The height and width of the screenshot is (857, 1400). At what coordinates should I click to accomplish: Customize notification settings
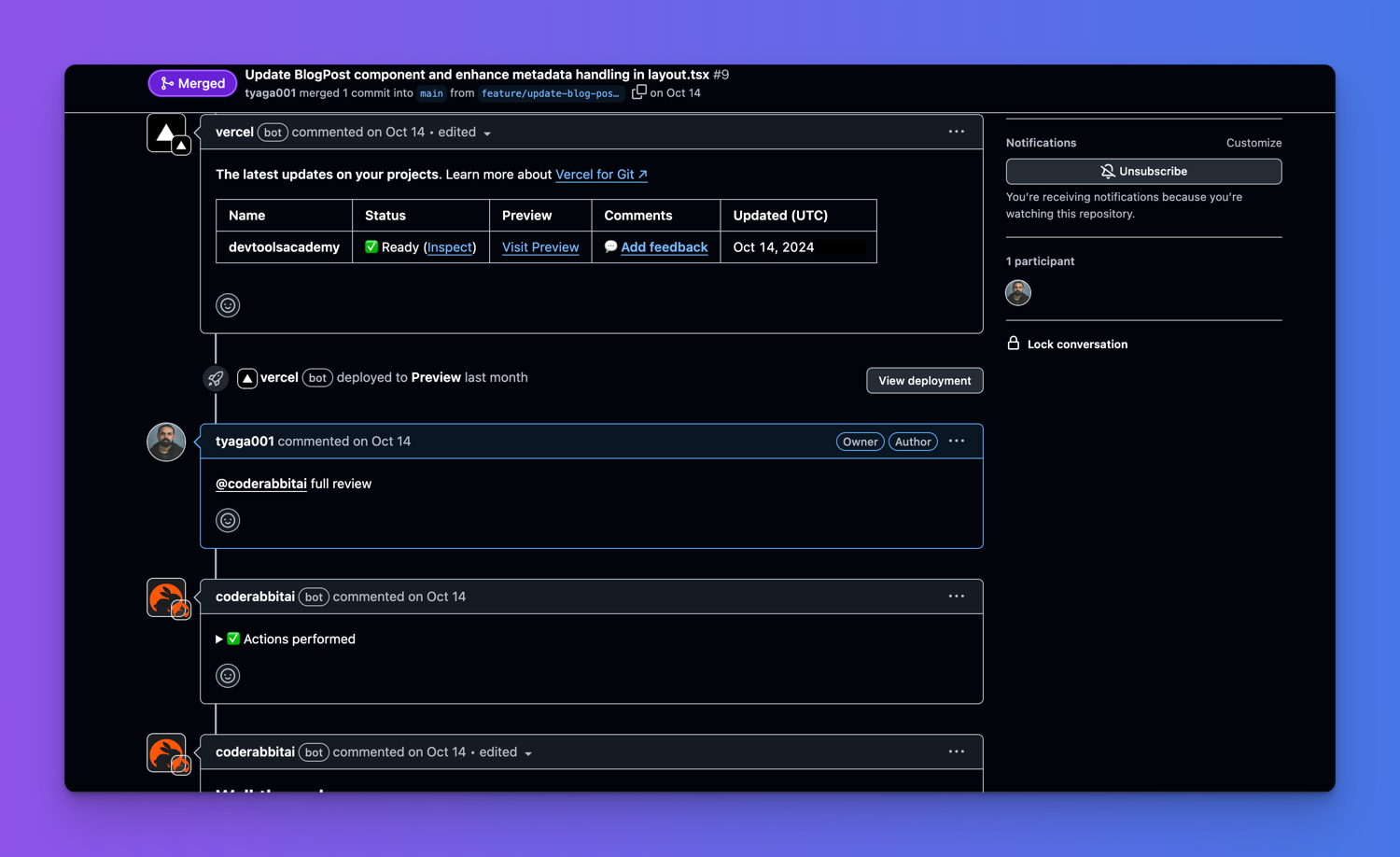(x=1253, y=143)
